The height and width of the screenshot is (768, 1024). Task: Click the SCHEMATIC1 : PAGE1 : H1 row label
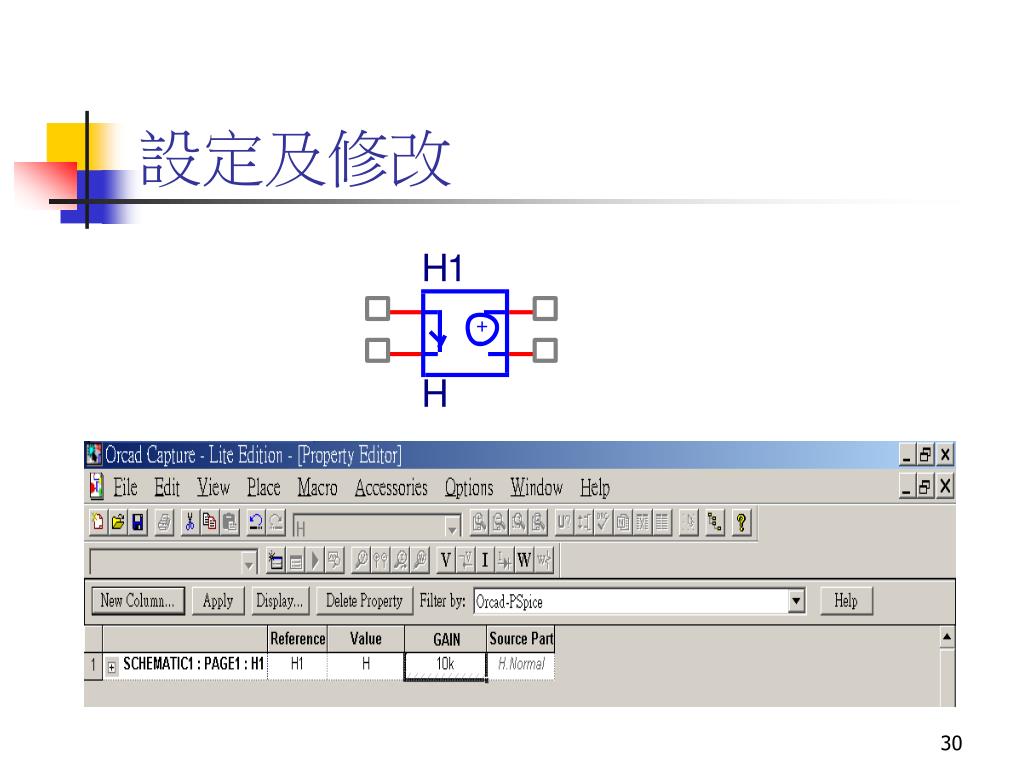click(x=193, y=665)
